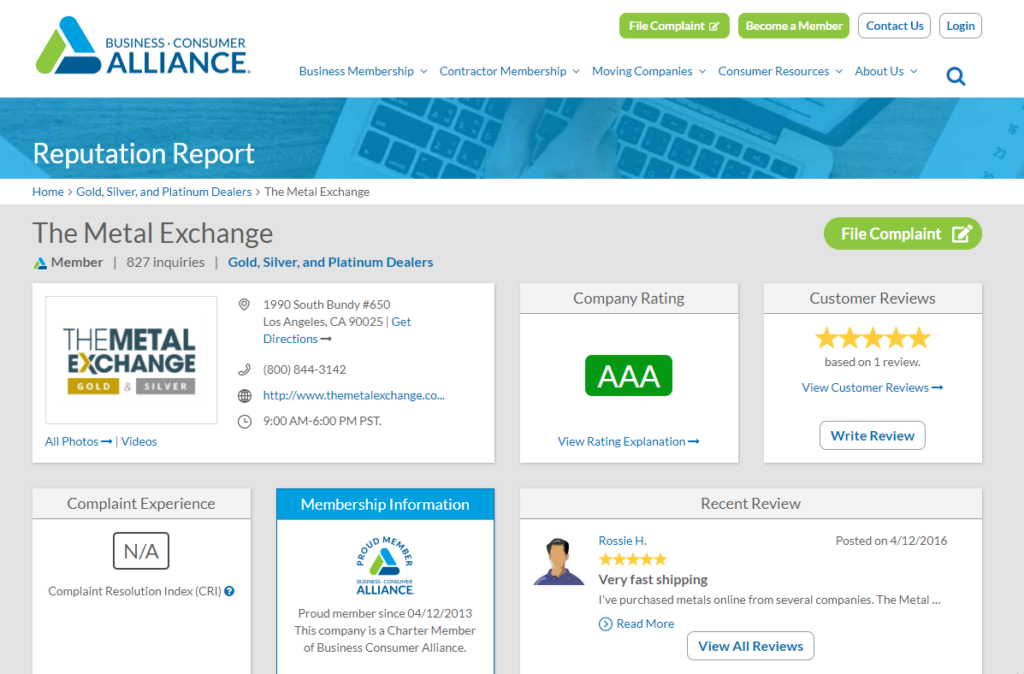This screenshot has height=674, width=1024.
Task: Click the Customer Reviews panel header
Action: click(872, 298)
